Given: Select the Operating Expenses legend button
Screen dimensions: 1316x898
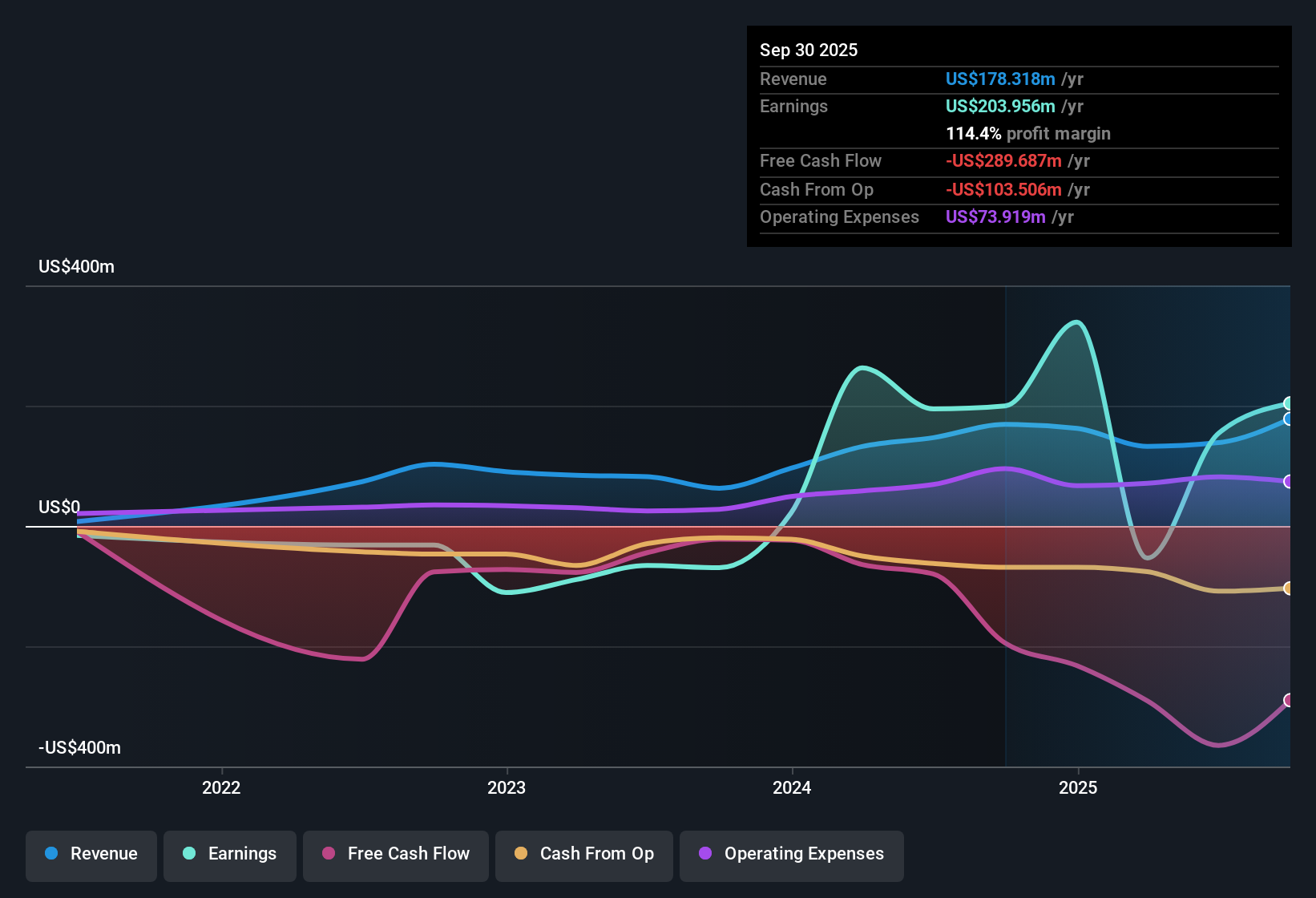Looking at the screenshot, I should coord(791,855).
